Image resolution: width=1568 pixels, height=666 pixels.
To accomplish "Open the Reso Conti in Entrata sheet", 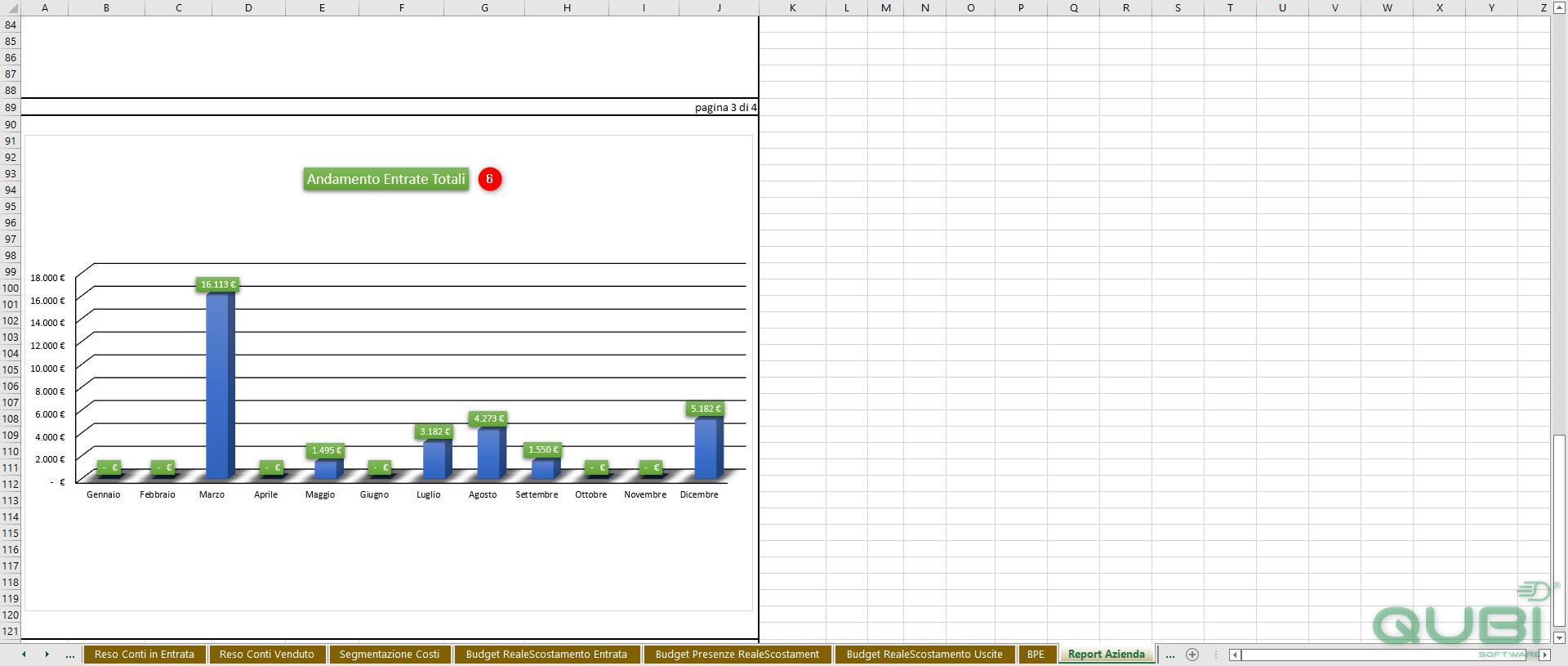I will click(x=145, y=655).
